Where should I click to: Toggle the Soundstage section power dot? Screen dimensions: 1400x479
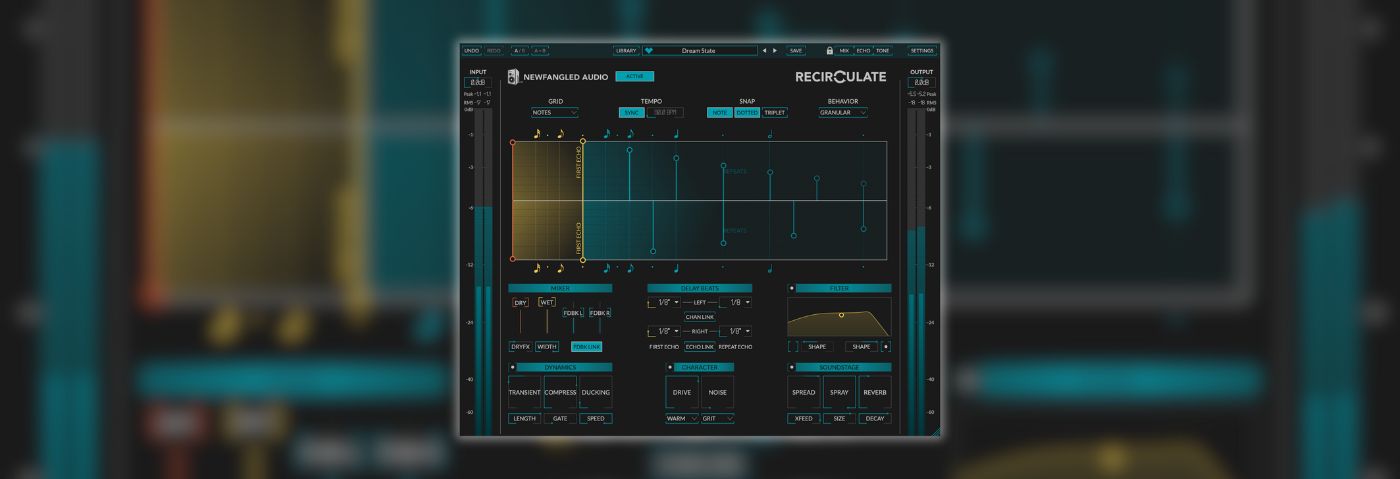click(792, 367)
